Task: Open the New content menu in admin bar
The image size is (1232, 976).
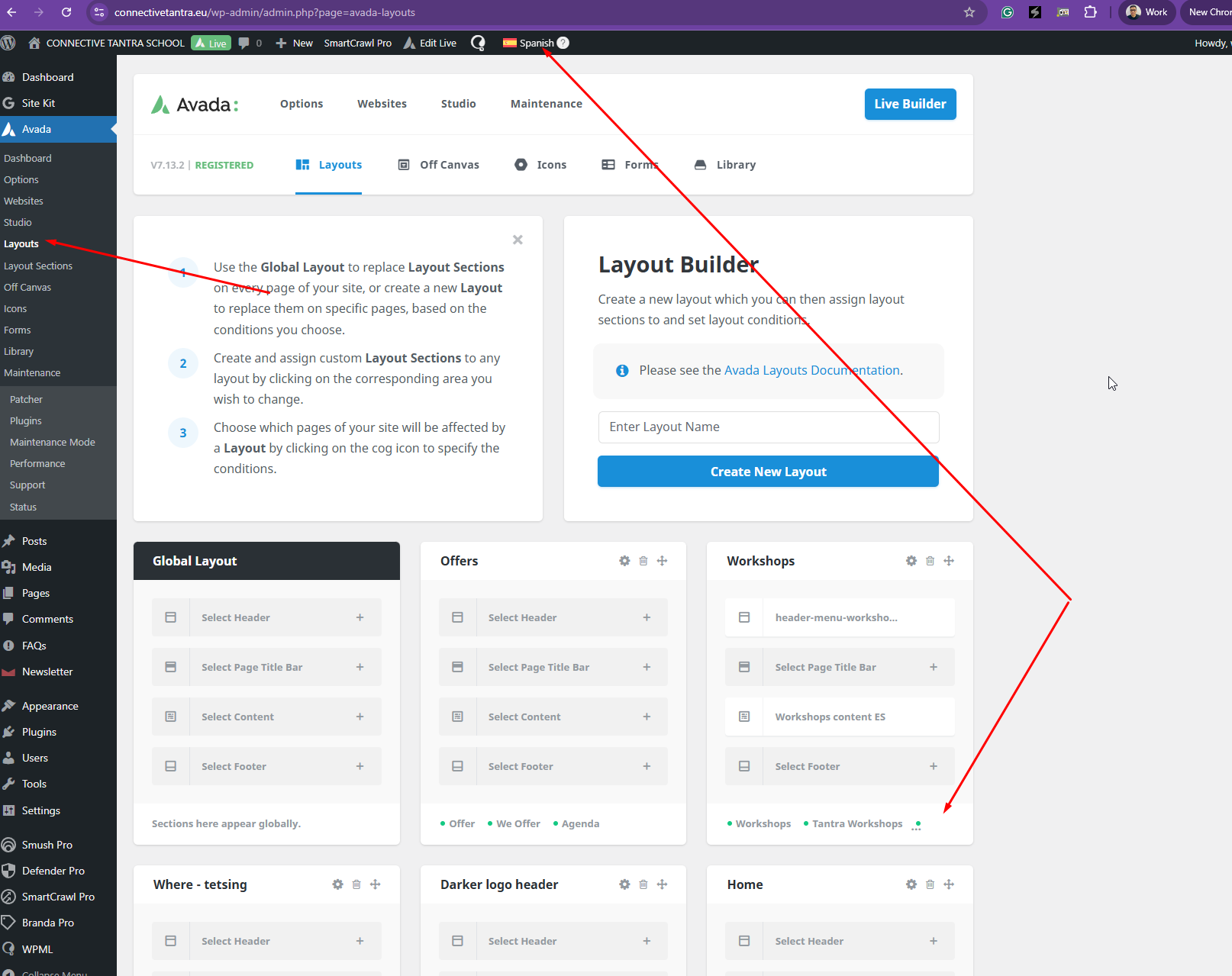Action: click(295, 43)
